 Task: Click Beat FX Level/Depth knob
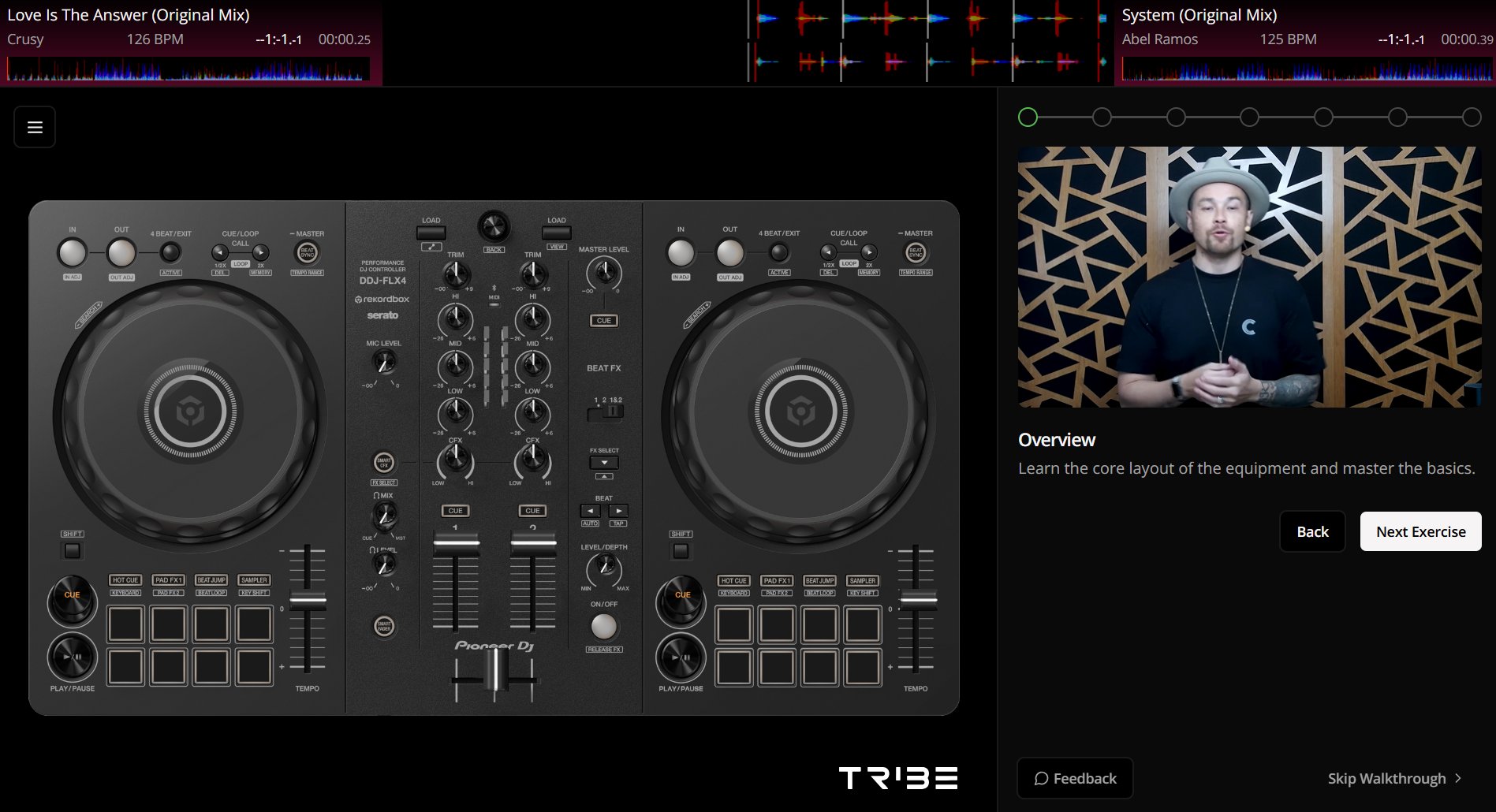point(604,568)
